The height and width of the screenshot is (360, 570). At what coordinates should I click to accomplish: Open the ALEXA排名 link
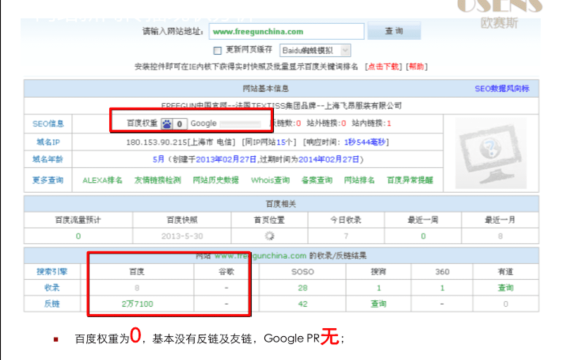click(x=102, y=180)
